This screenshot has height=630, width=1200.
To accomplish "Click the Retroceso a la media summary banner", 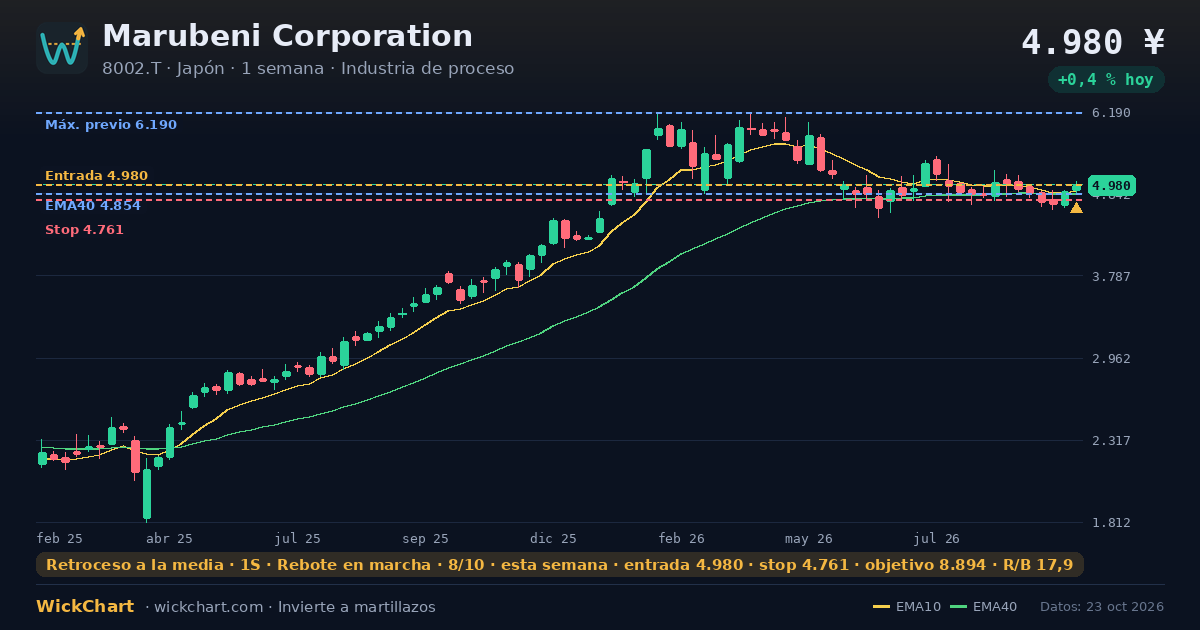I will tap(560, 565).
